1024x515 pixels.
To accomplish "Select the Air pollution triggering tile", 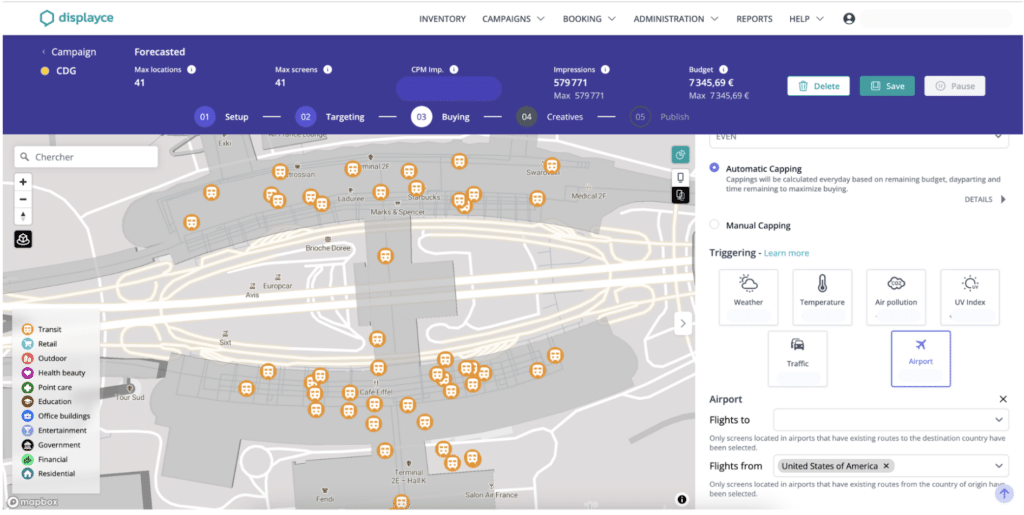I will coord(896,297).
